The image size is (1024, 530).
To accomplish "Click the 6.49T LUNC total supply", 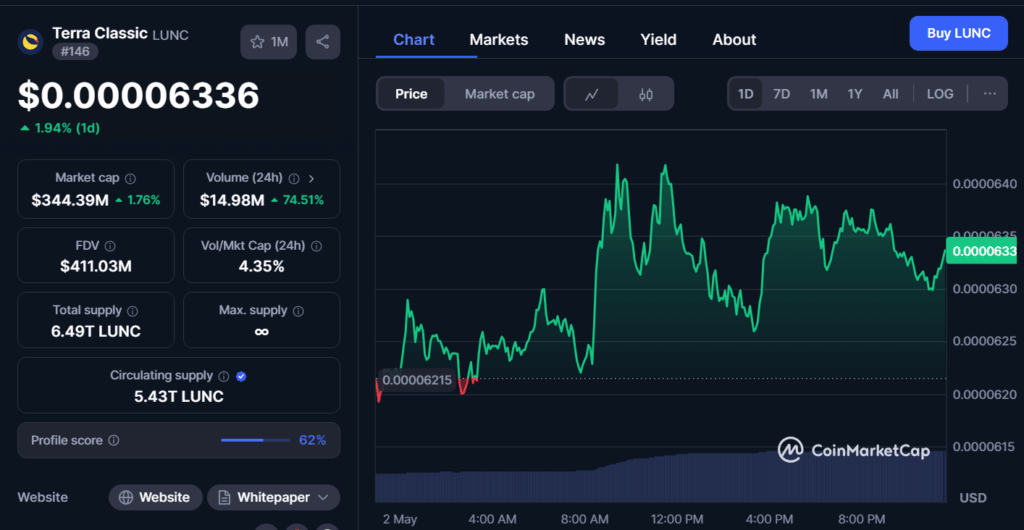I will [95, 332].
